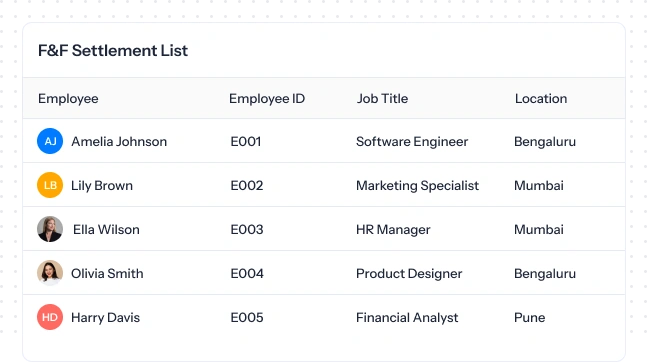Screen dimensions: 647x362
Task: Sort by the Job Title column header
Action: point(382,99)
